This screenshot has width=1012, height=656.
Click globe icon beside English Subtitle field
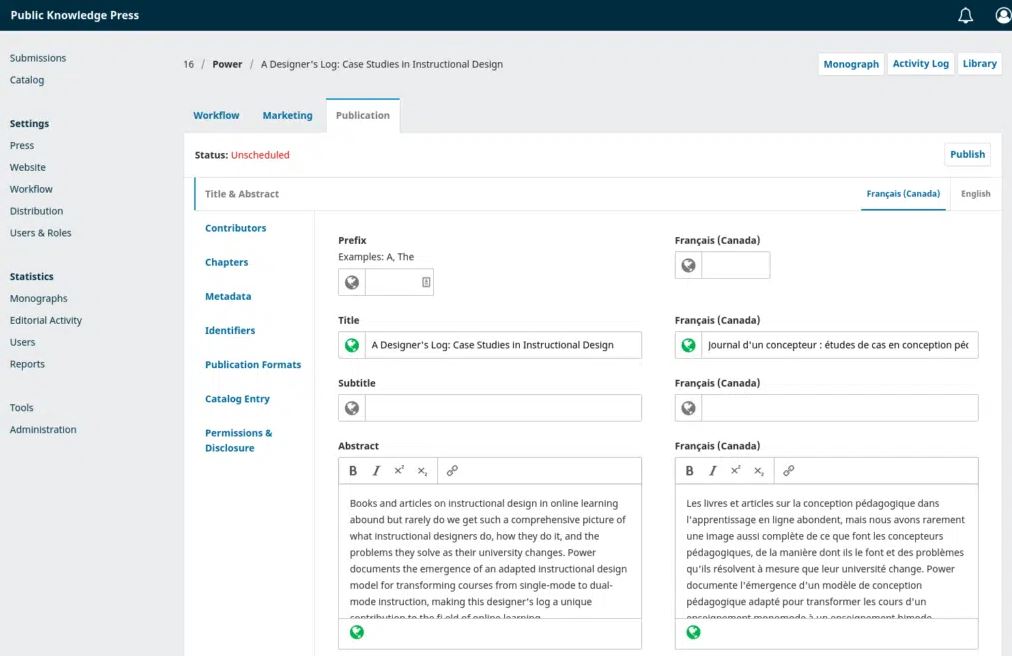(352, 408)
